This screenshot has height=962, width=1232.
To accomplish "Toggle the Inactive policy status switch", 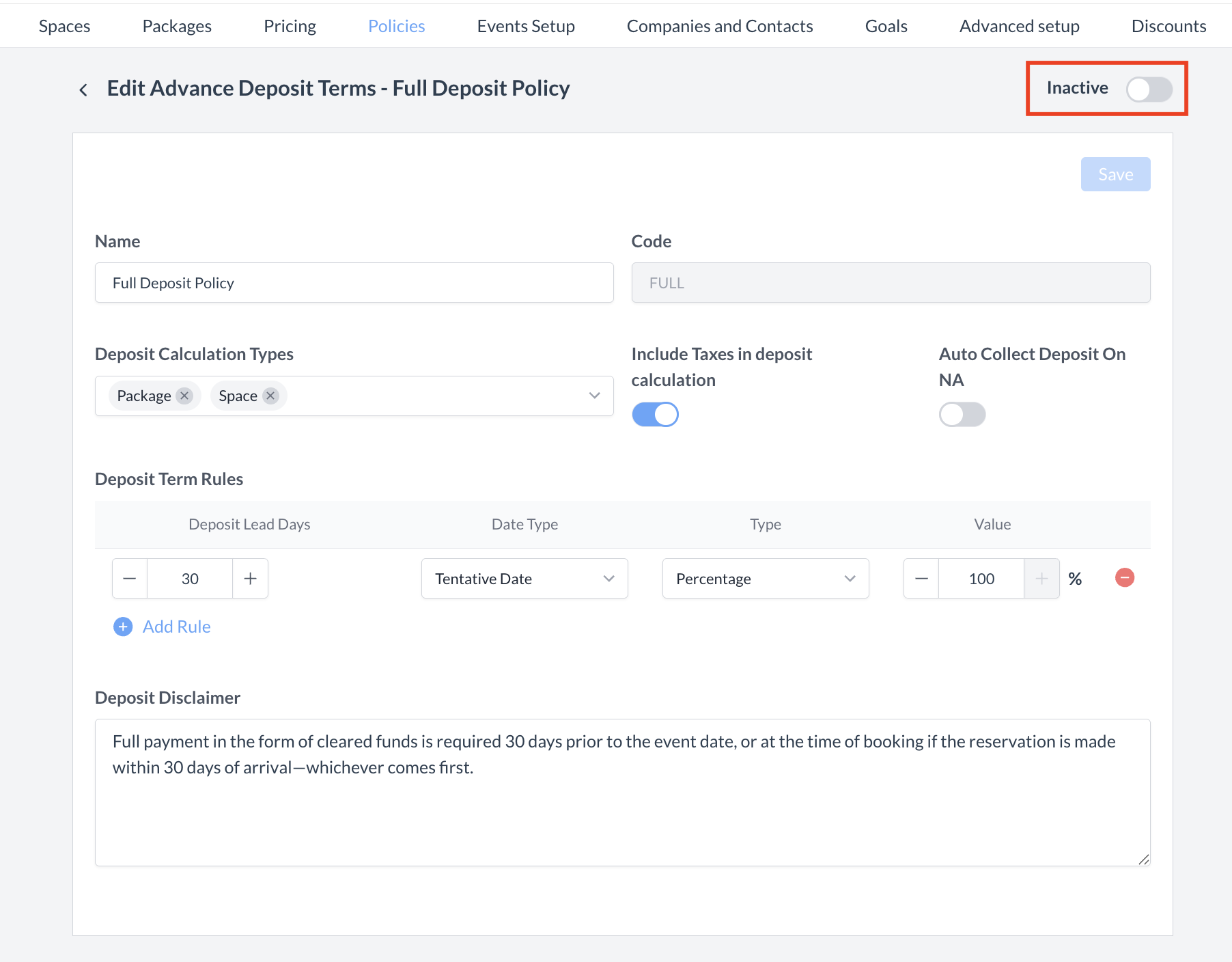I will click(x=1149, y=89).
